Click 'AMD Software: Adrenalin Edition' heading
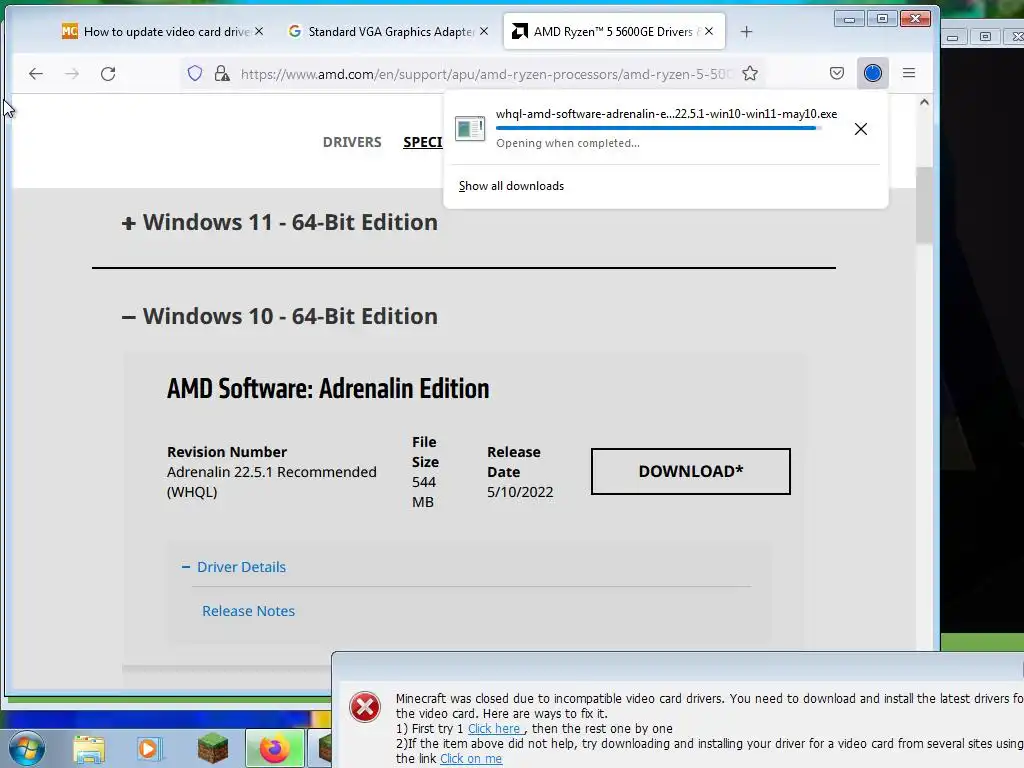1024x768 pixels. point(328,389)
